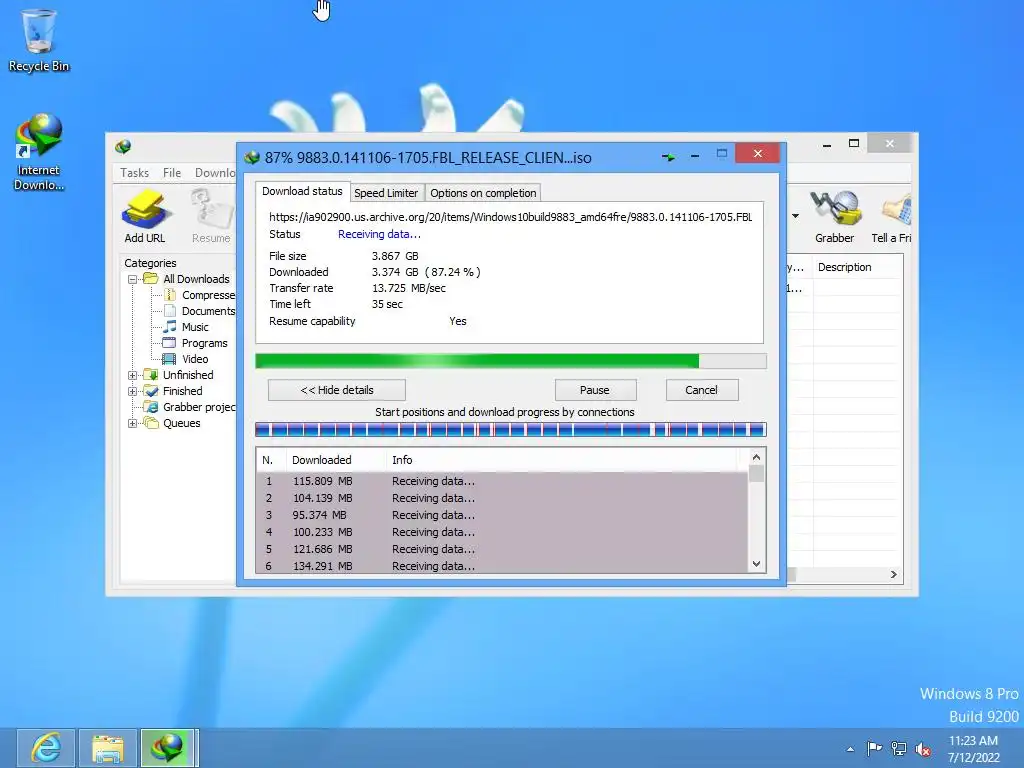
Task: Switch to Options on completion tab
Action: pos(483,193)
